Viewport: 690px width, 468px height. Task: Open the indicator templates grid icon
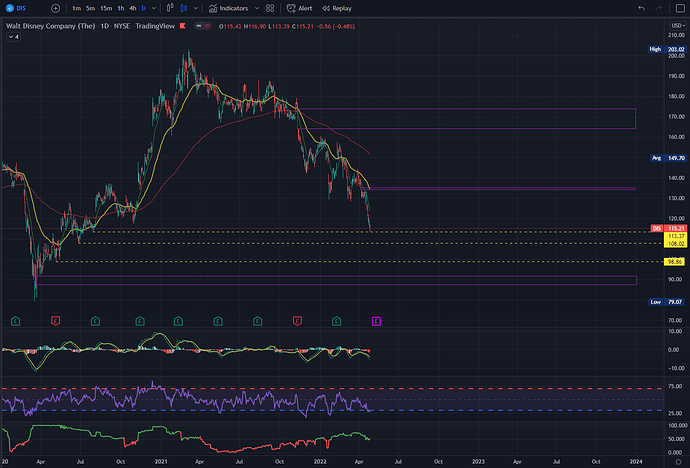coord(270,8)
